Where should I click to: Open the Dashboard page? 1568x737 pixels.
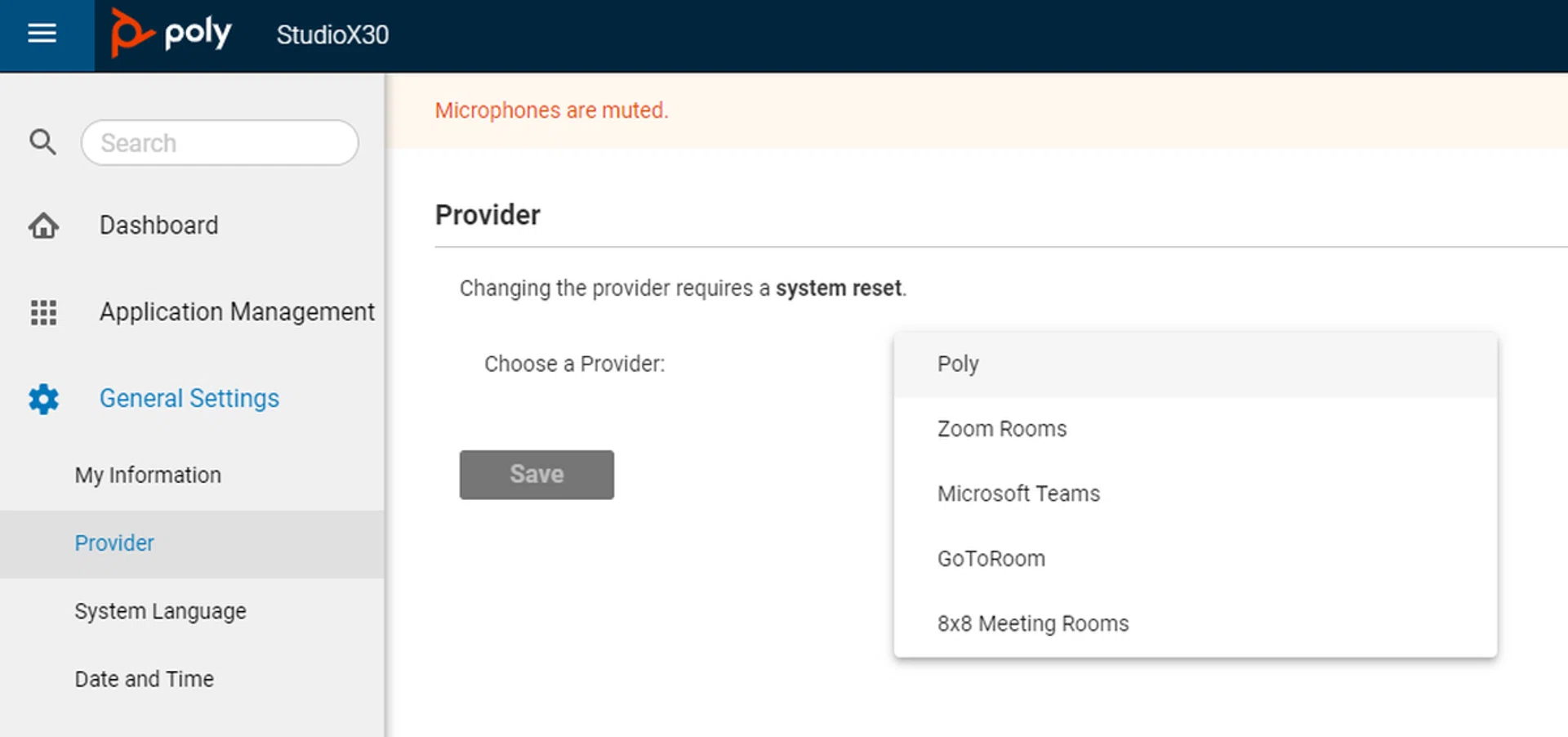[x=158, y=226]
